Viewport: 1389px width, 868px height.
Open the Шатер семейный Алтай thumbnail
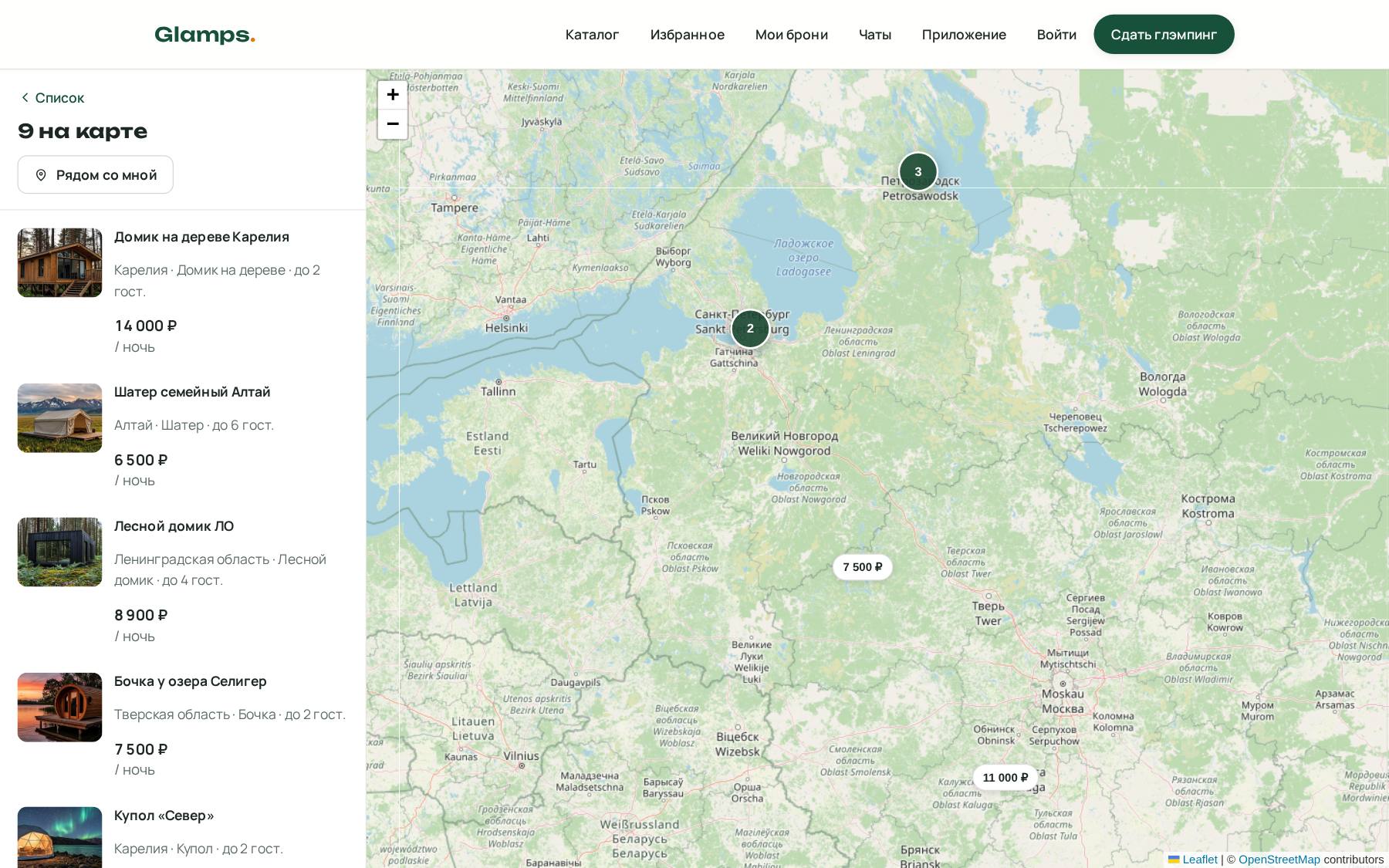coord(59,418)
